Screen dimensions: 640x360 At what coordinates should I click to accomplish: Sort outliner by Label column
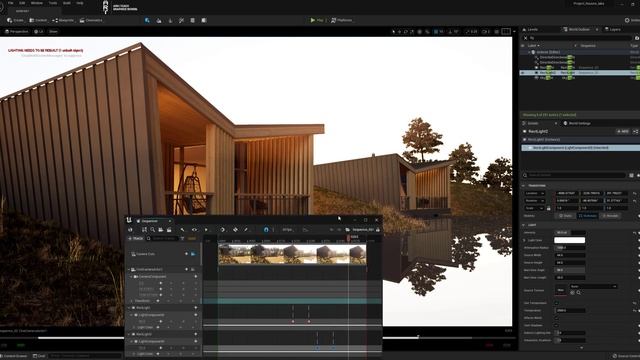pyautogui.click(x=533, y=46)
